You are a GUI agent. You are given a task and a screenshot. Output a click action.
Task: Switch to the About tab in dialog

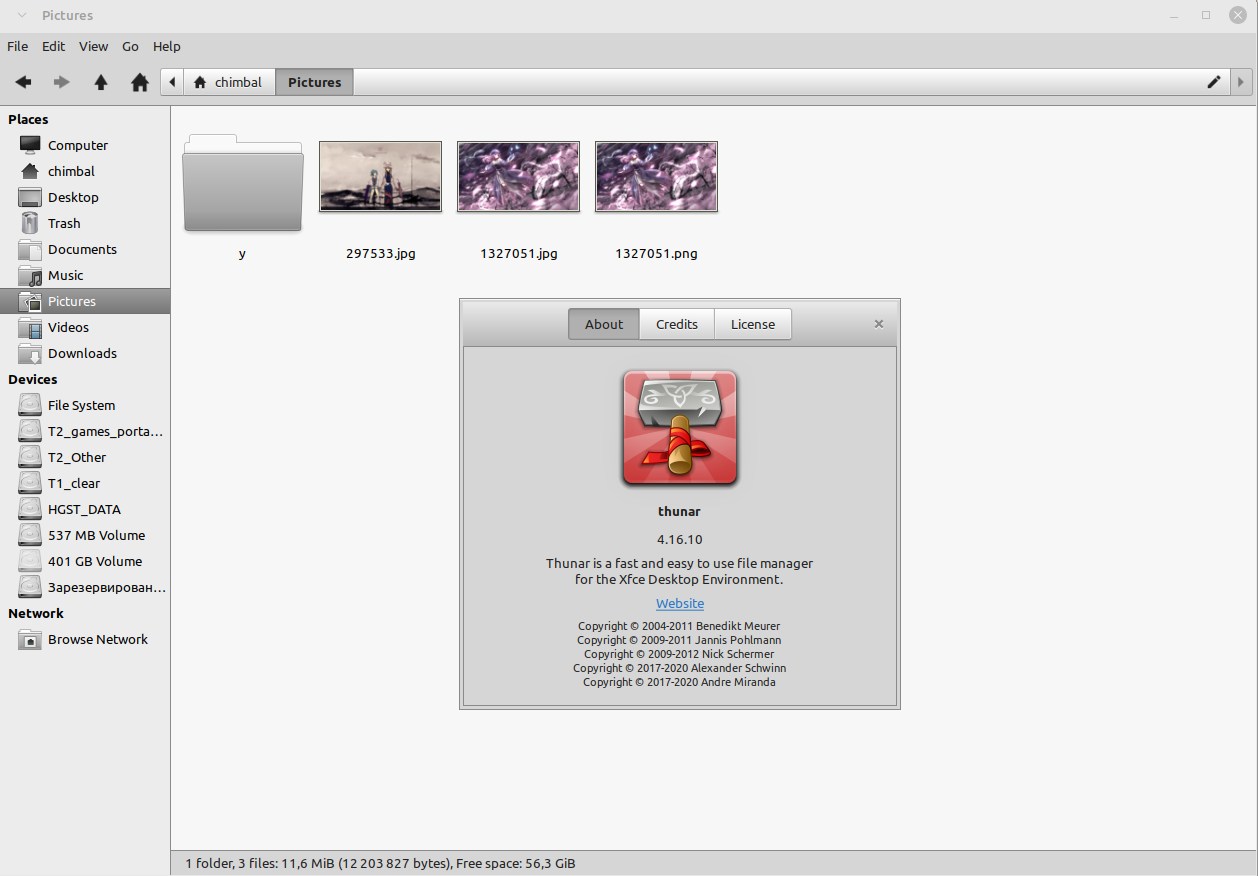pyautogui.click(x=604, y=324)
